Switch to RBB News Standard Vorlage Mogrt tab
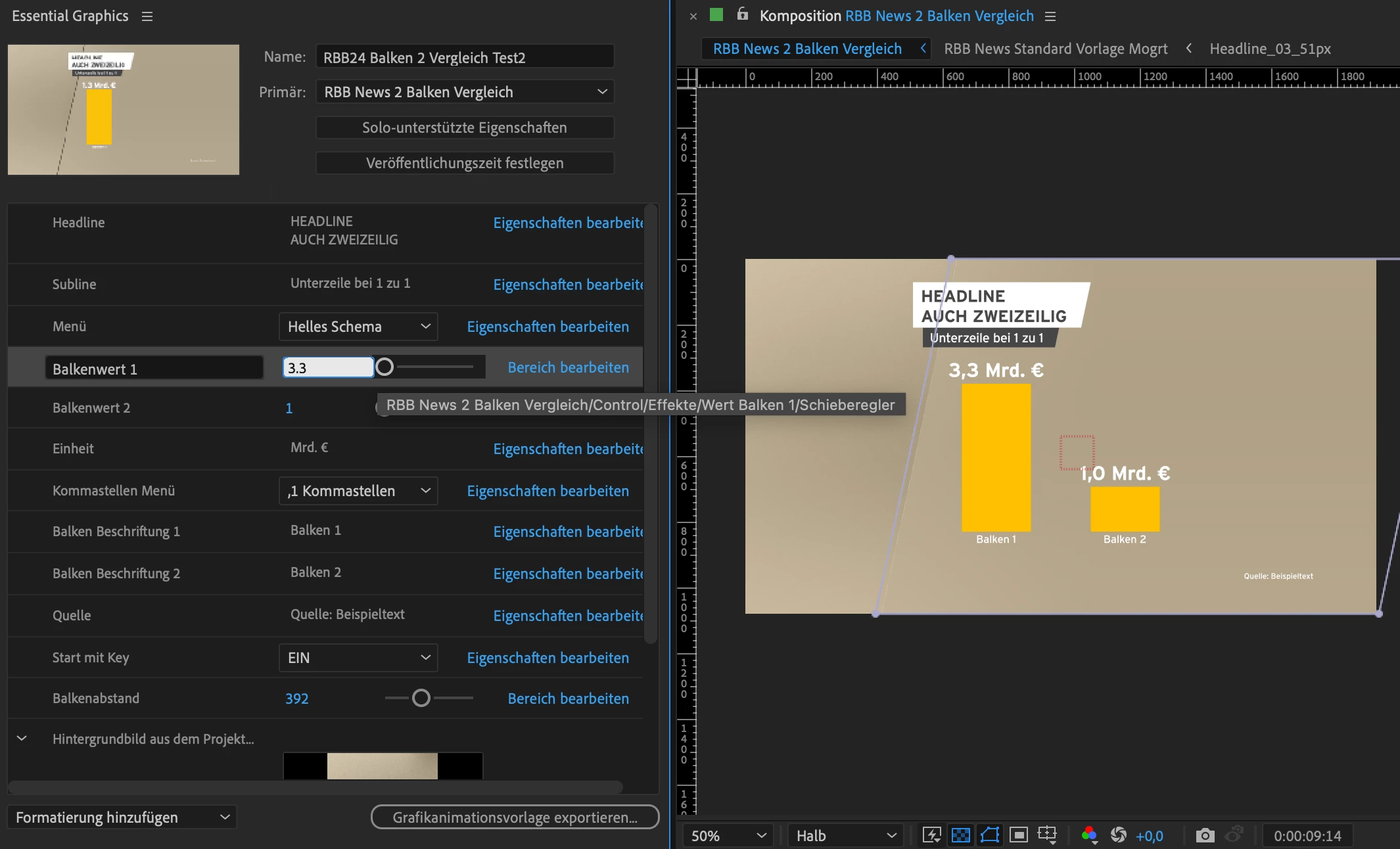Image resolution: width=1400 pixels, height=849 pixels. click(1056, 49)
